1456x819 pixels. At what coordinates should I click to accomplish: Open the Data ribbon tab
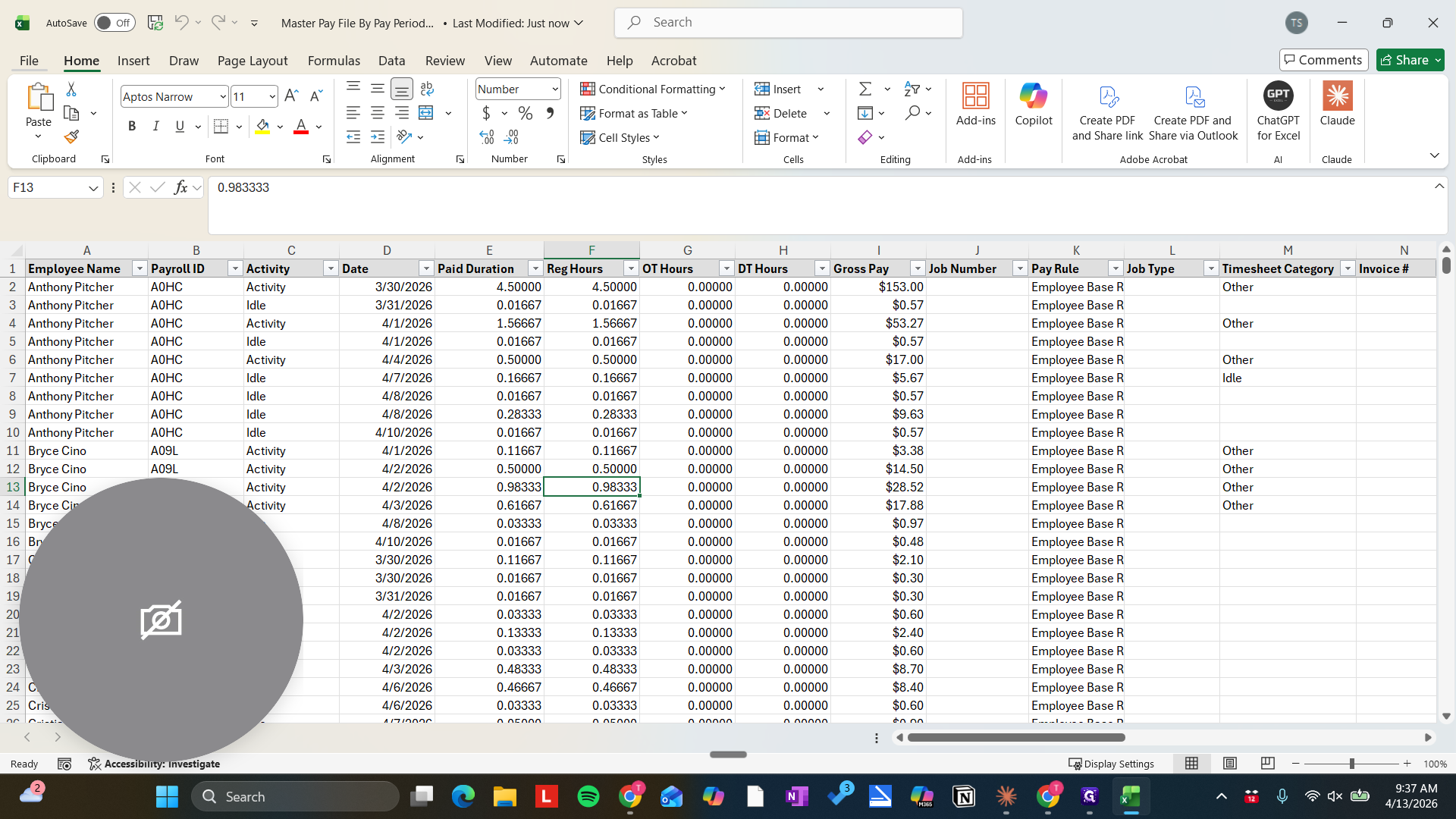click(x=391, y=61)
